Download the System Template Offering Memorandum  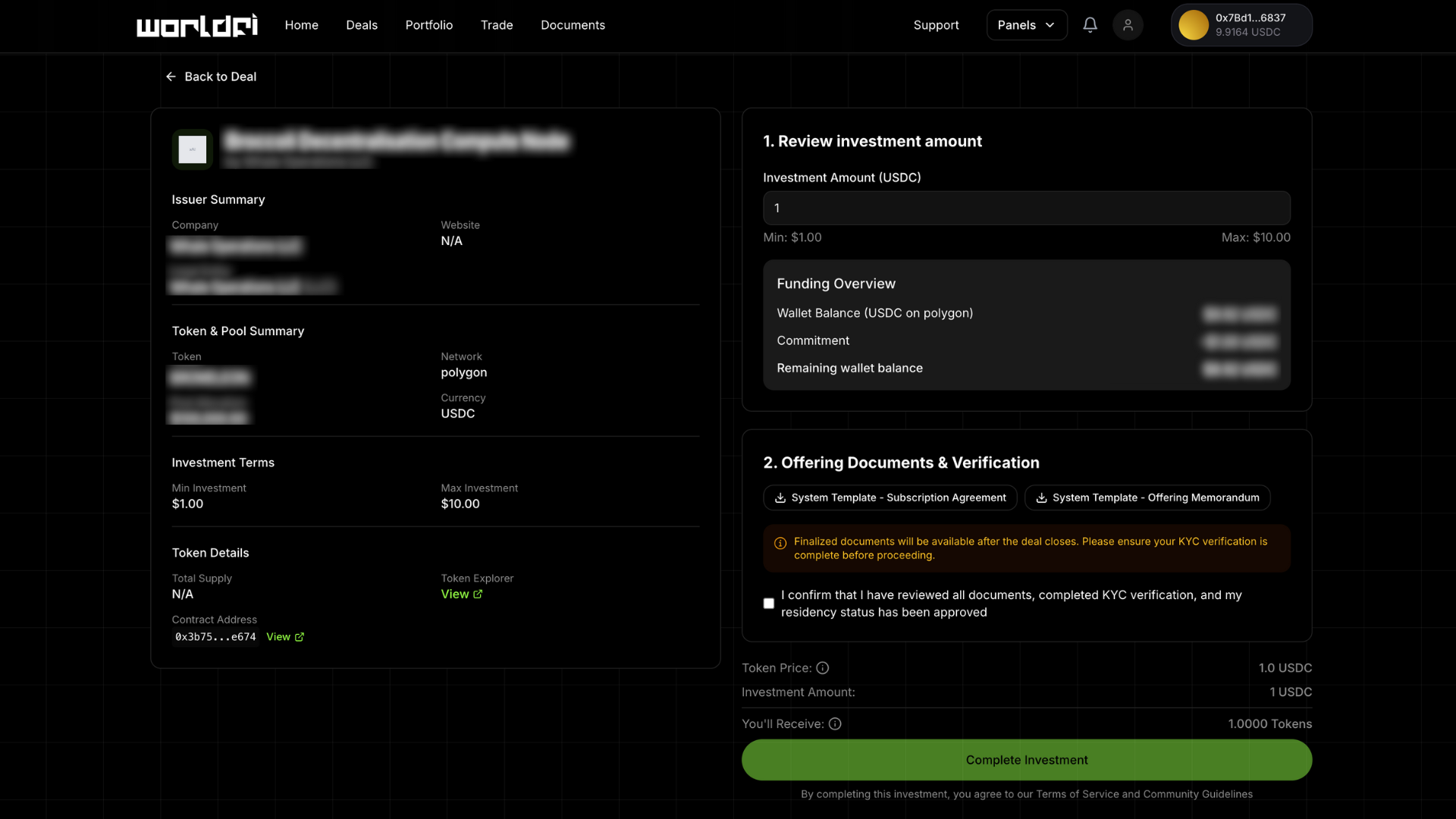point(1147,497)
